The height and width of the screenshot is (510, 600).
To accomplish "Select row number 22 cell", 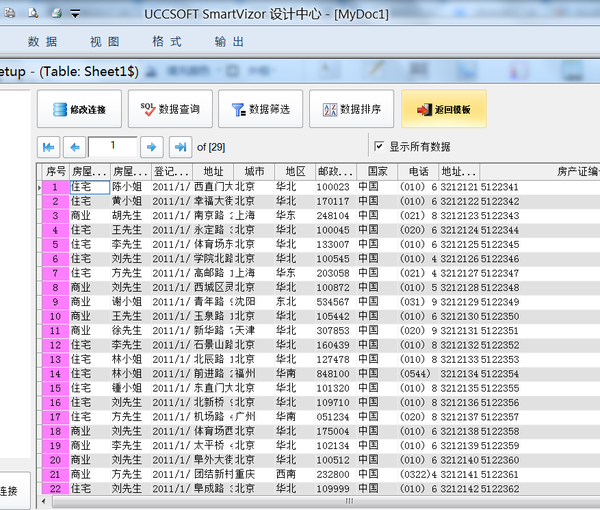I will click(55, 489).
